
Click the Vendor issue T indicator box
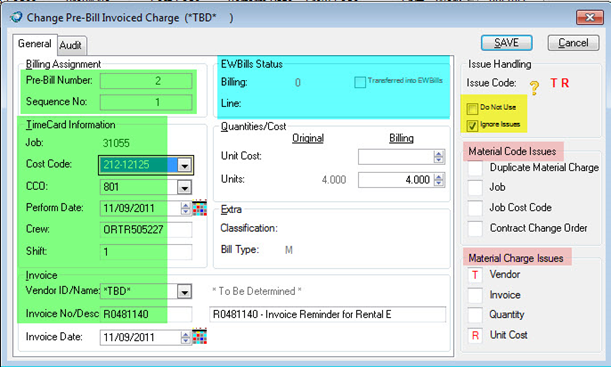(475, 275)
